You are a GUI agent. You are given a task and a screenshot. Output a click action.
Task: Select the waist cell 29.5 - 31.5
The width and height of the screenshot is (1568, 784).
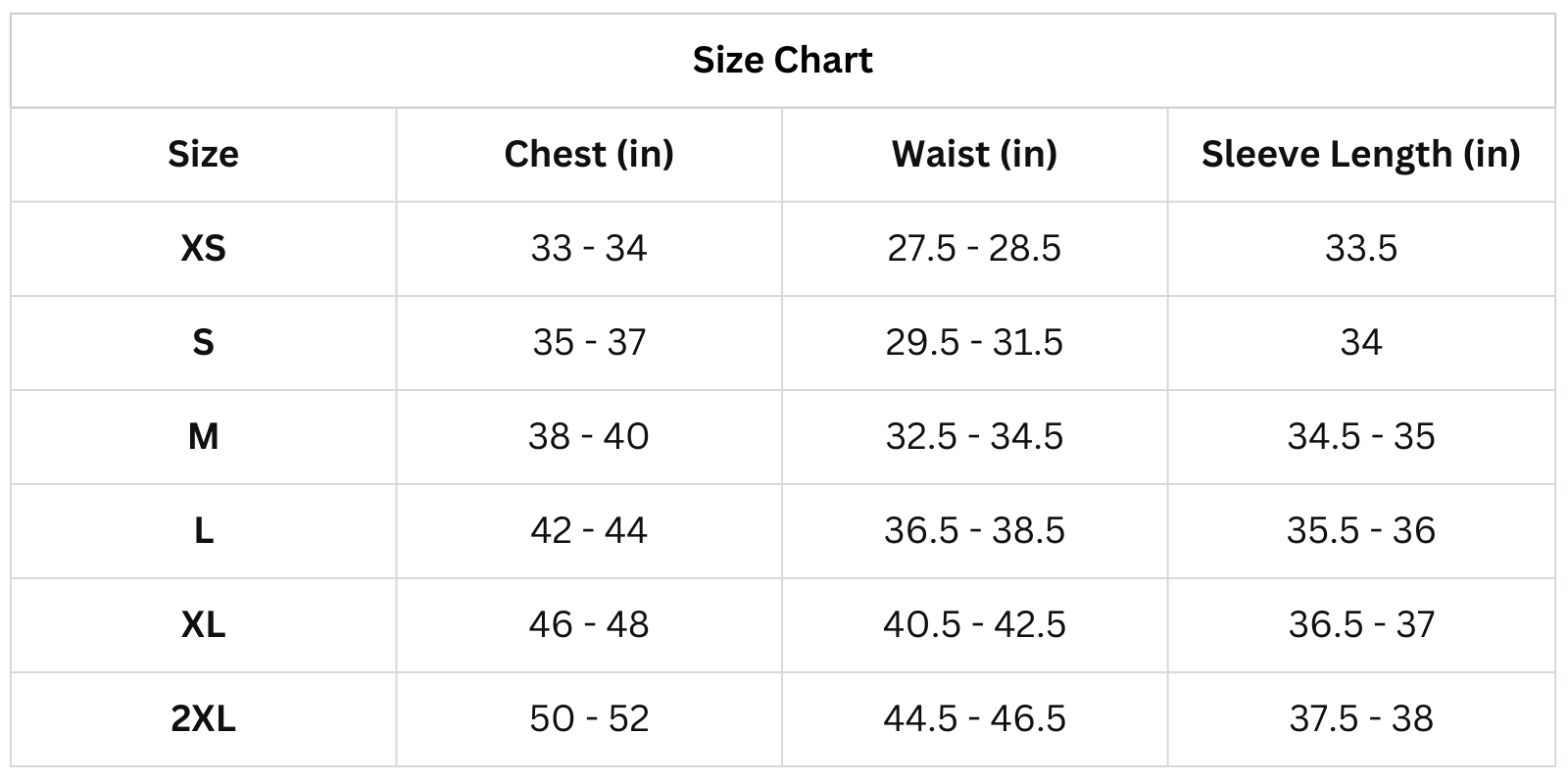click(x=974, y=343)
